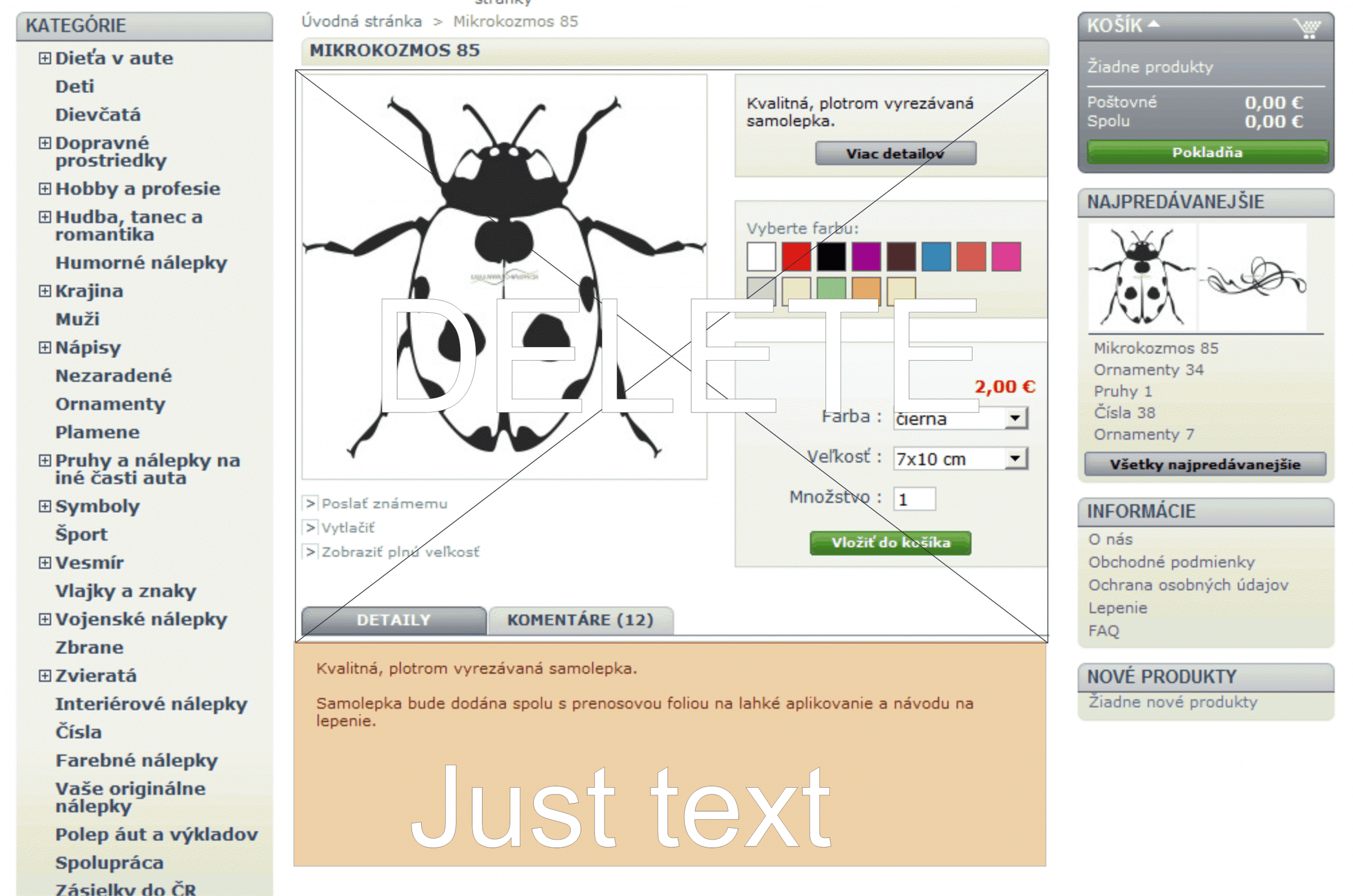Screen dimensions: 1353x896
Task: Expand the Zvieratá category
Action: pos(45,676)
